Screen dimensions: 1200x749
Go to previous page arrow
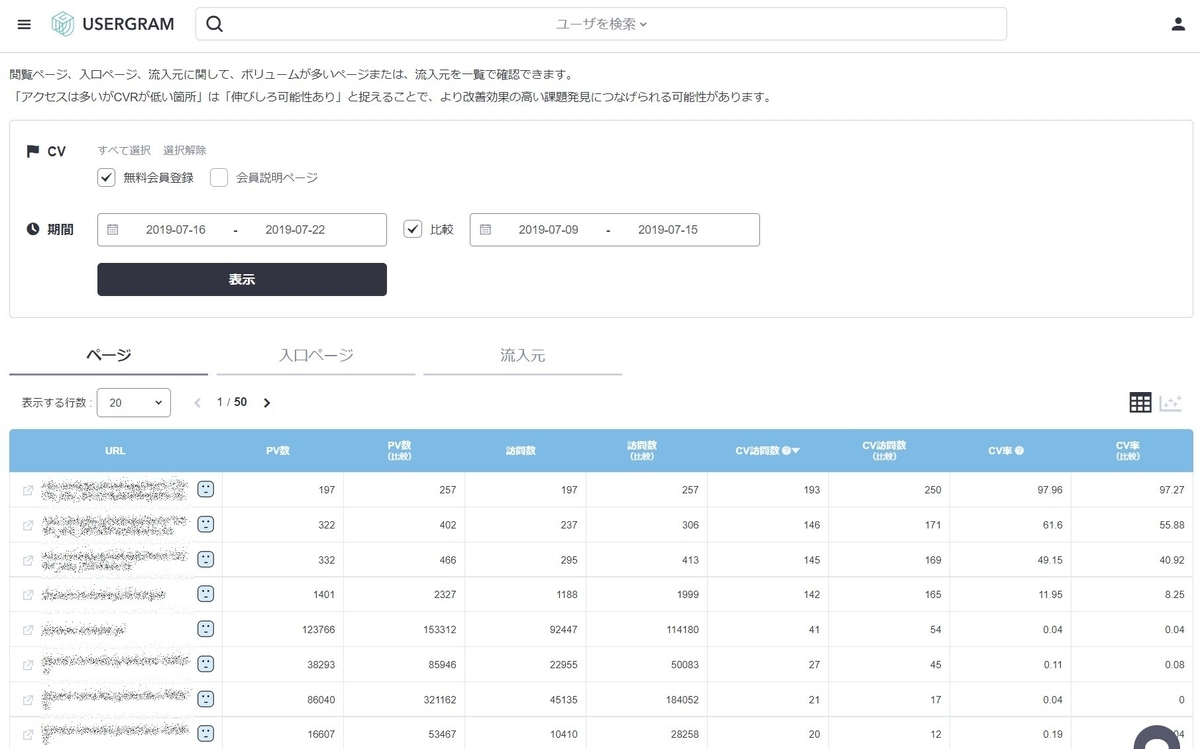coord(197,403)
